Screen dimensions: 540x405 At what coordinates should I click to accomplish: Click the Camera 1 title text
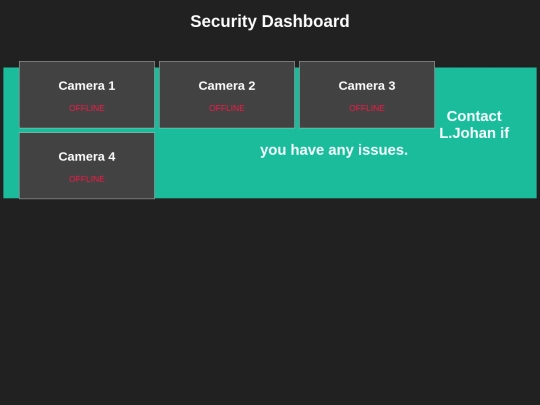pos(87,86)
